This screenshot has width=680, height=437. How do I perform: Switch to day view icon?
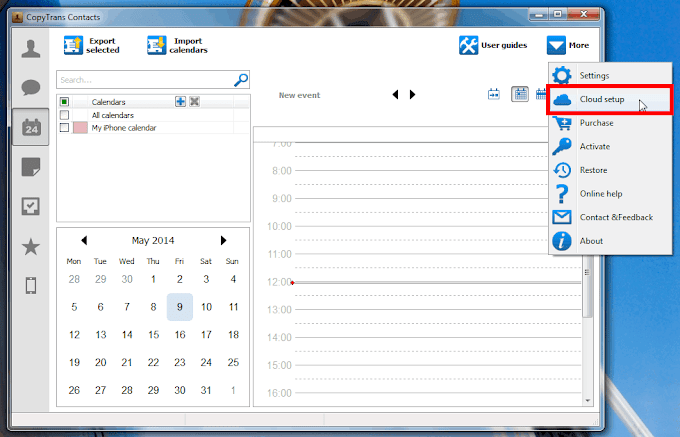(x=494, y=94)
